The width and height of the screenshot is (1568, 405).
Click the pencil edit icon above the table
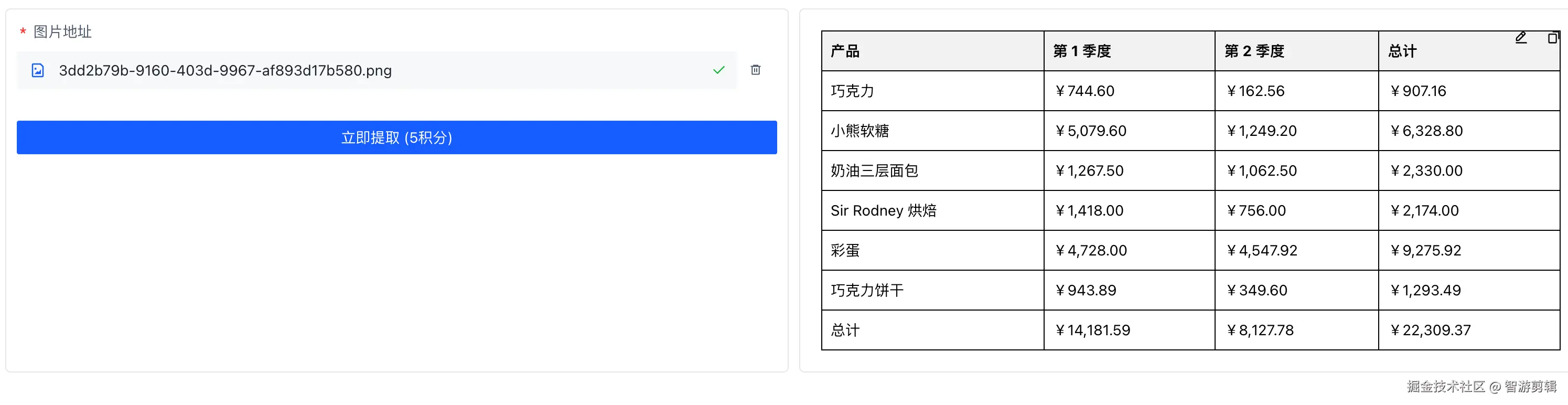(1520, 38)
